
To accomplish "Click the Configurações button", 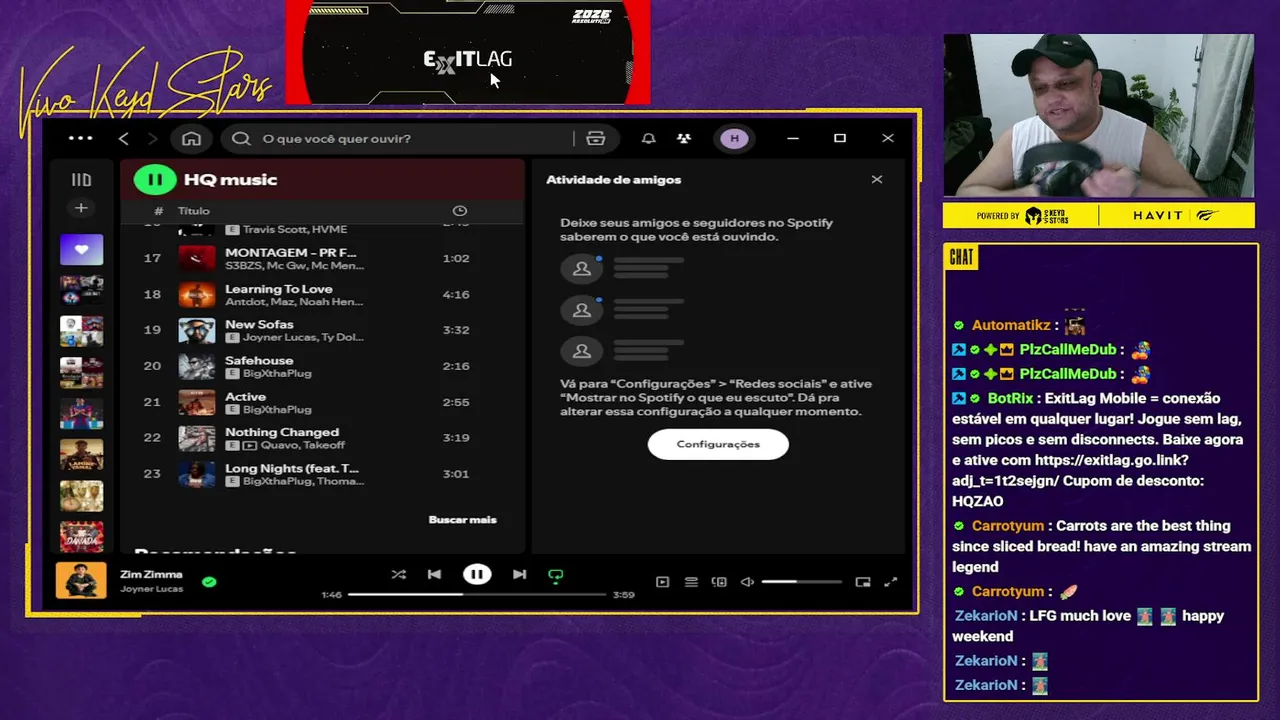I will (718, 444).
